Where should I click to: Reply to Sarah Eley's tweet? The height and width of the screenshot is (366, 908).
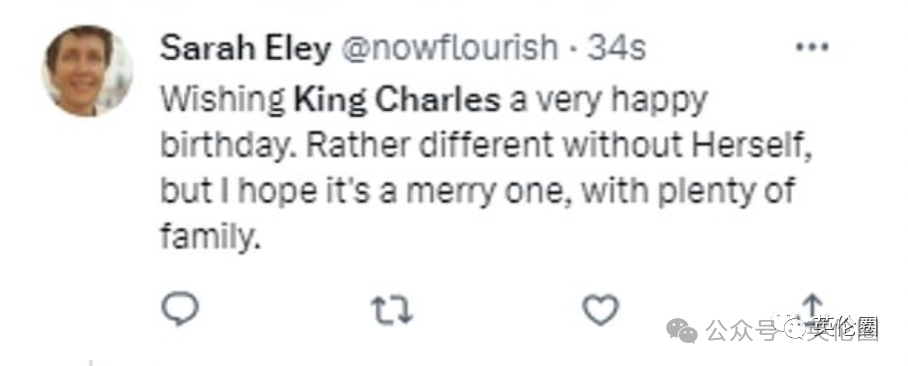point(180,310)
